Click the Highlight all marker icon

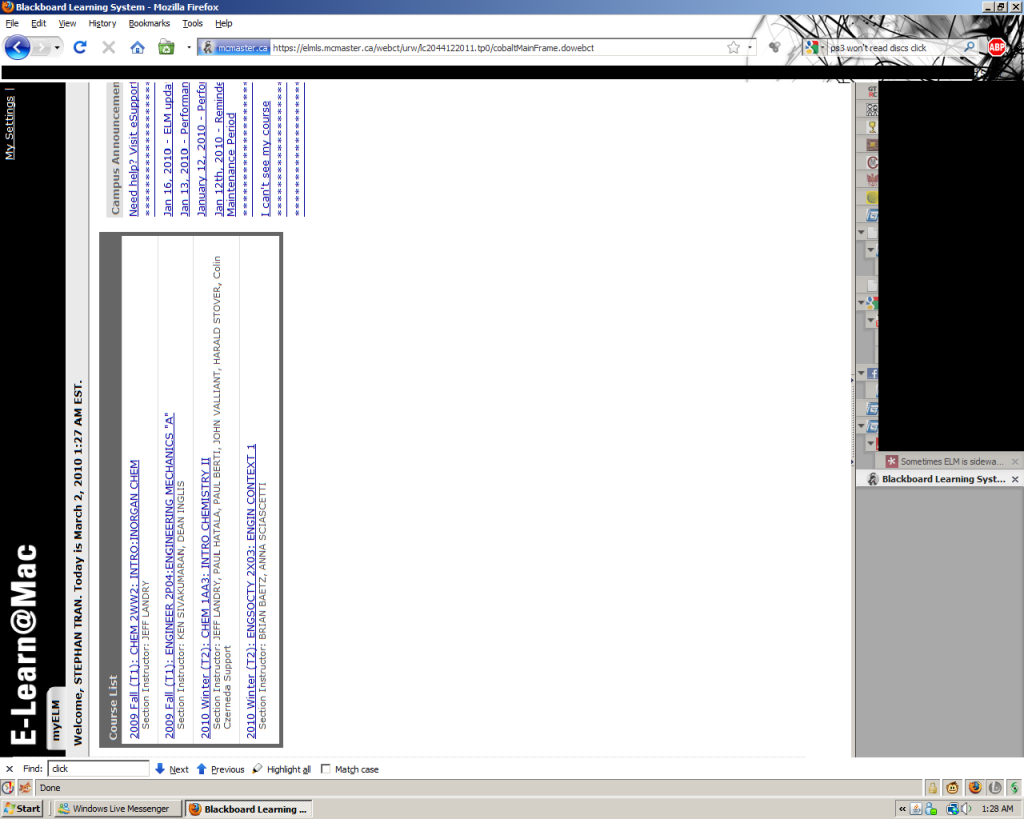tap(257, 769)
